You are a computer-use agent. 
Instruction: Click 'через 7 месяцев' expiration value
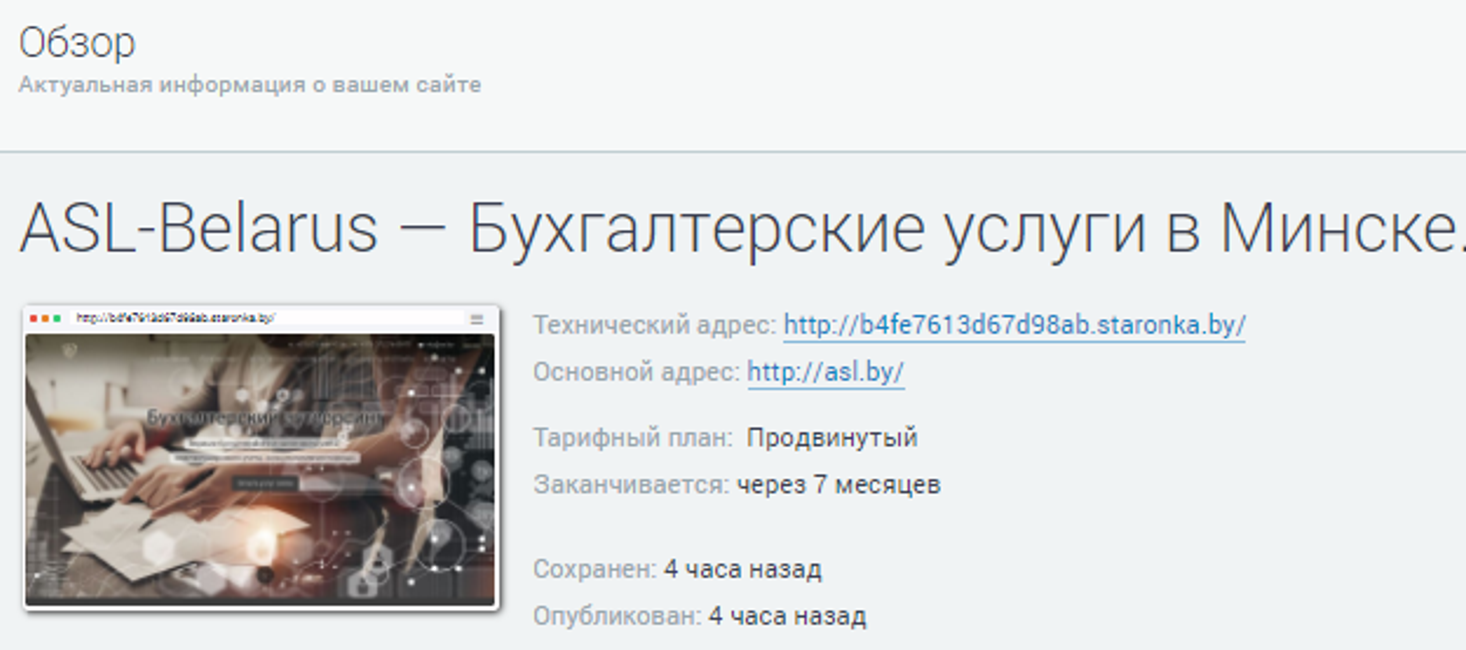click(x=839, y=485)
